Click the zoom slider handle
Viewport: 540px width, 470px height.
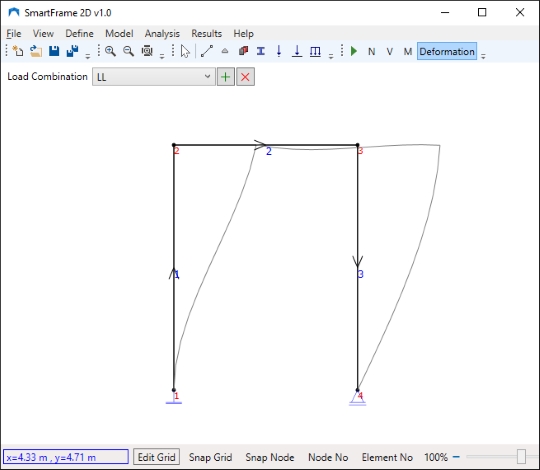point(521,457)
